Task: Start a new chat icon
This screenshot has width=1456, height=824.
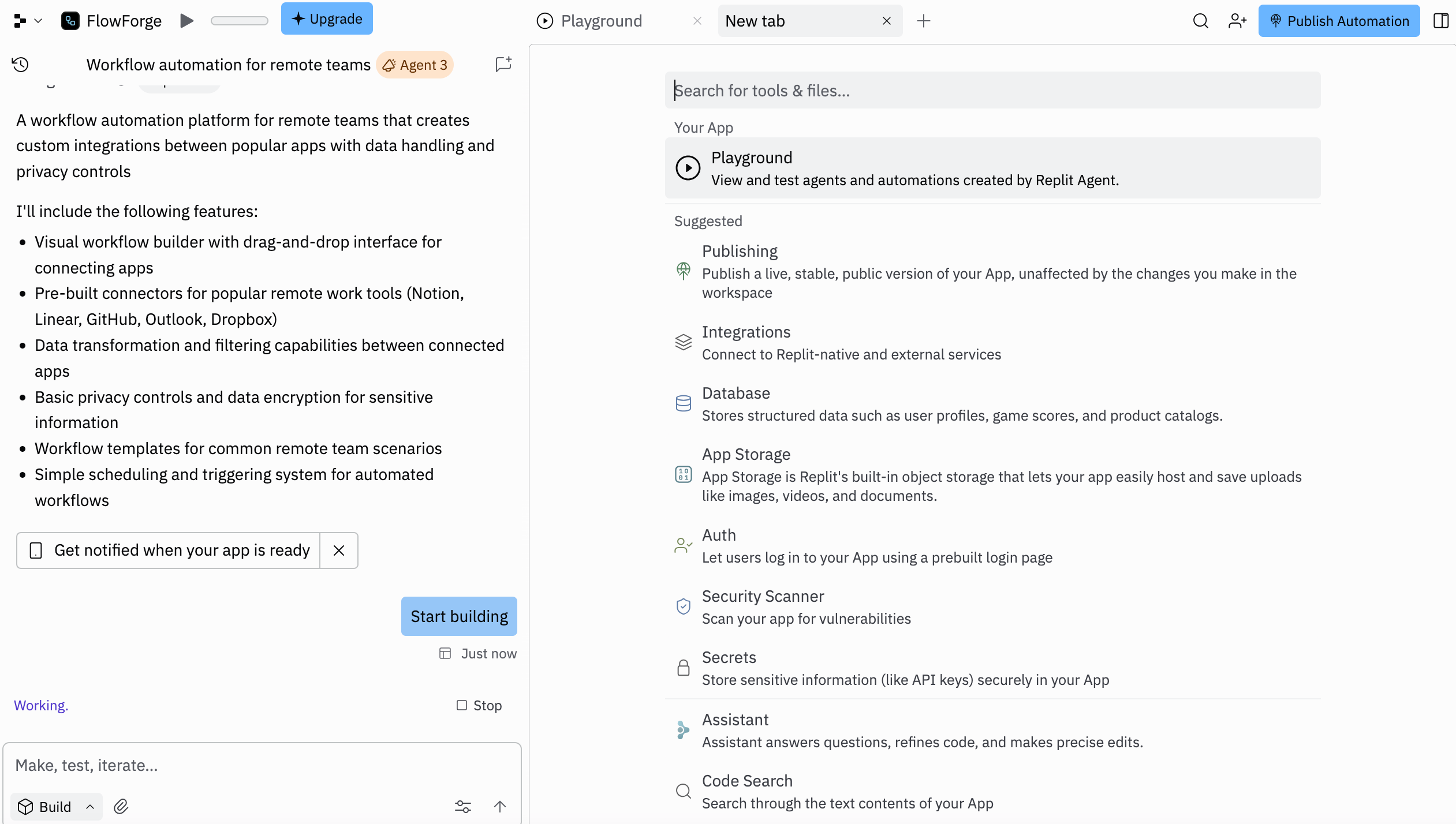Action: [503, 64]
